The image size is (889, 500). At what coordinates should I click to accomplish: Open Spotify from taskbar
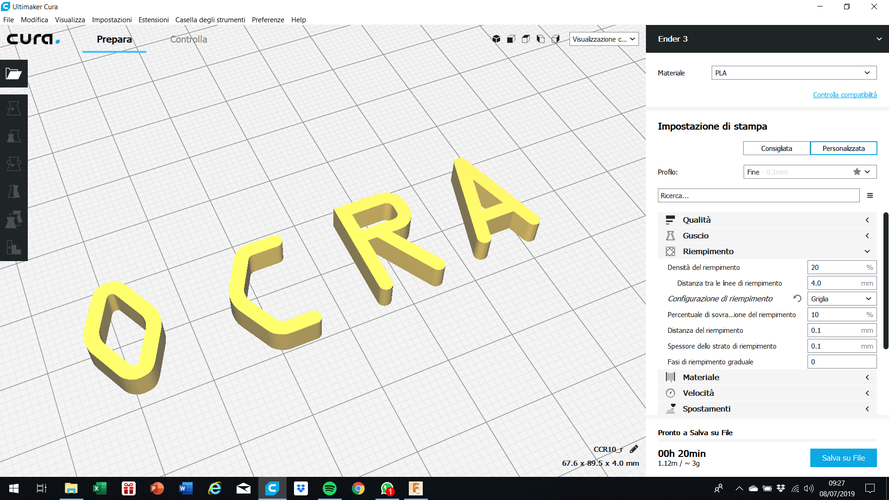coord(329,488)
